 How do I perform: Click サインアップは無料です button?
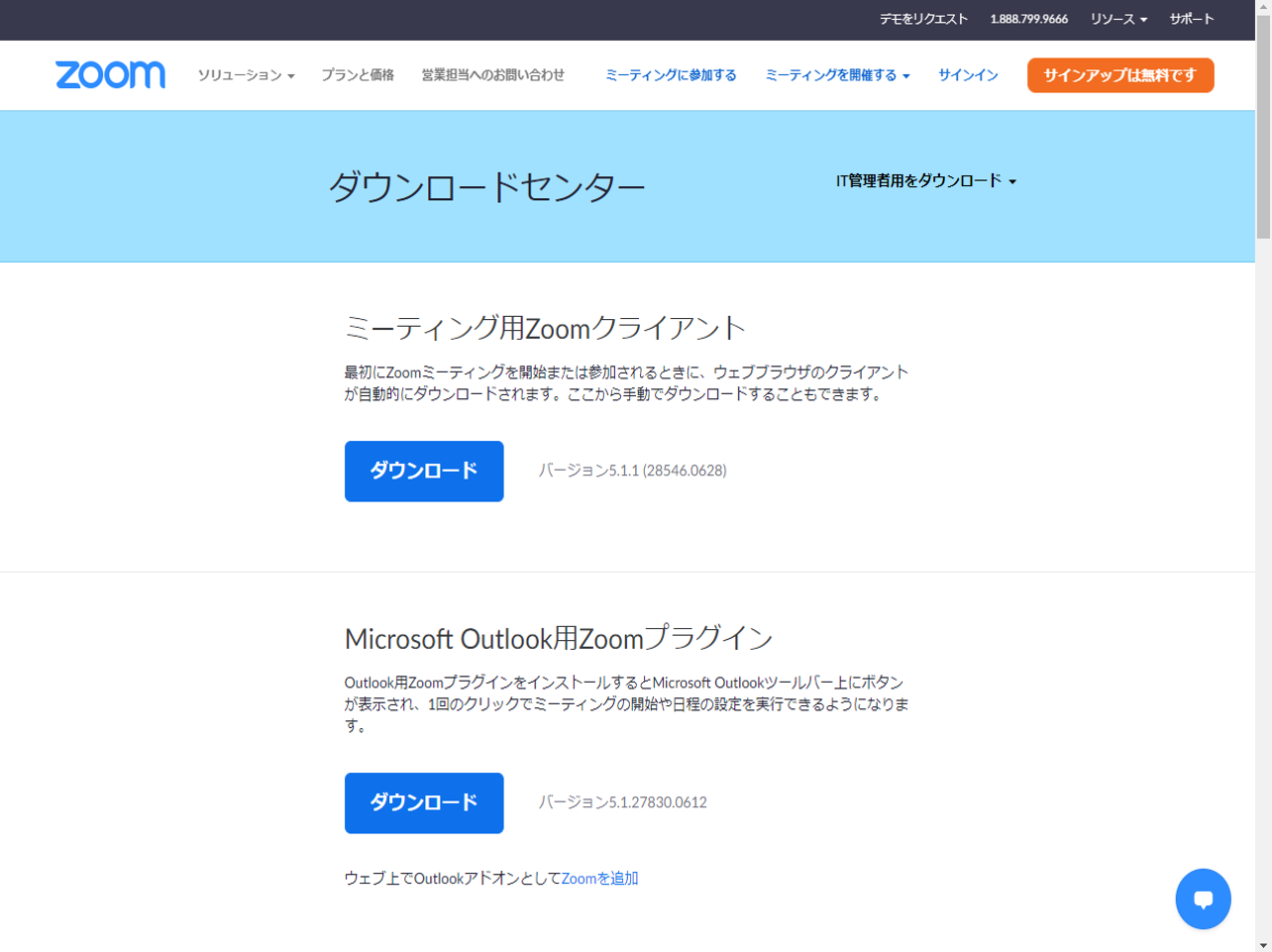[1120, 75]
